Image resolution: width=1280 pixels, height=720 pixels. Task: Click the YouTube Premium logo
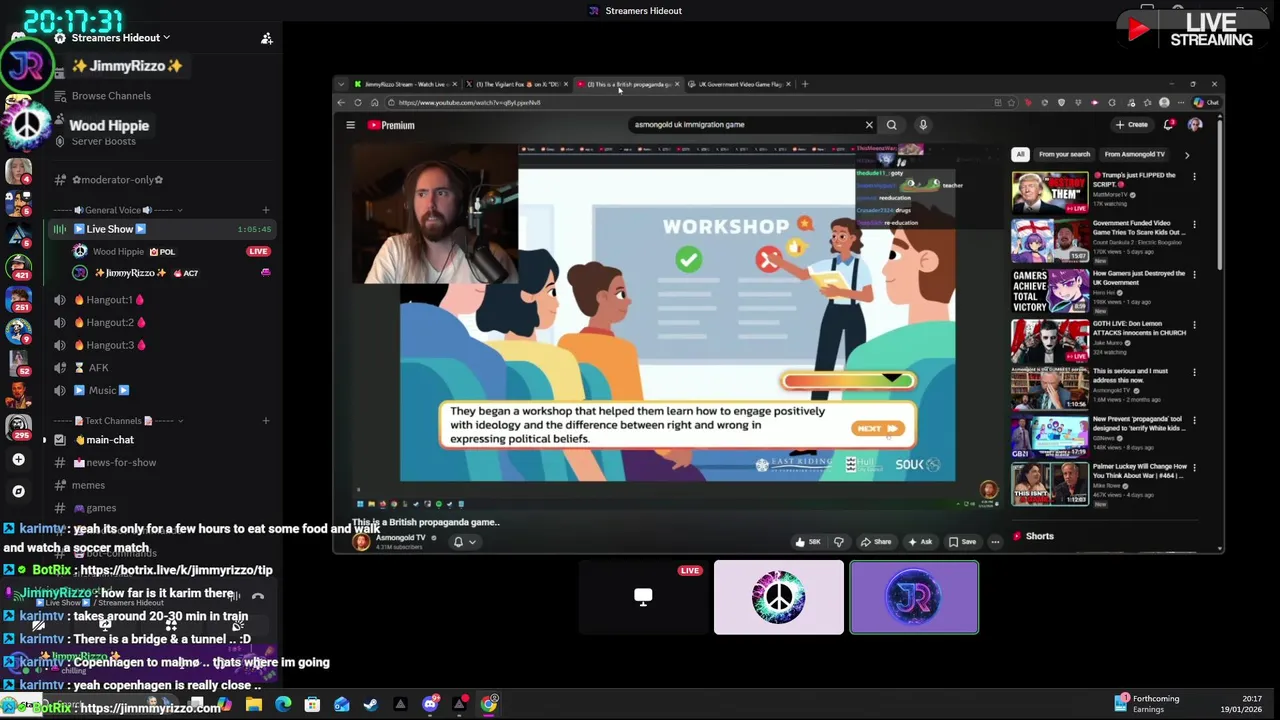[x=391, y=125]
